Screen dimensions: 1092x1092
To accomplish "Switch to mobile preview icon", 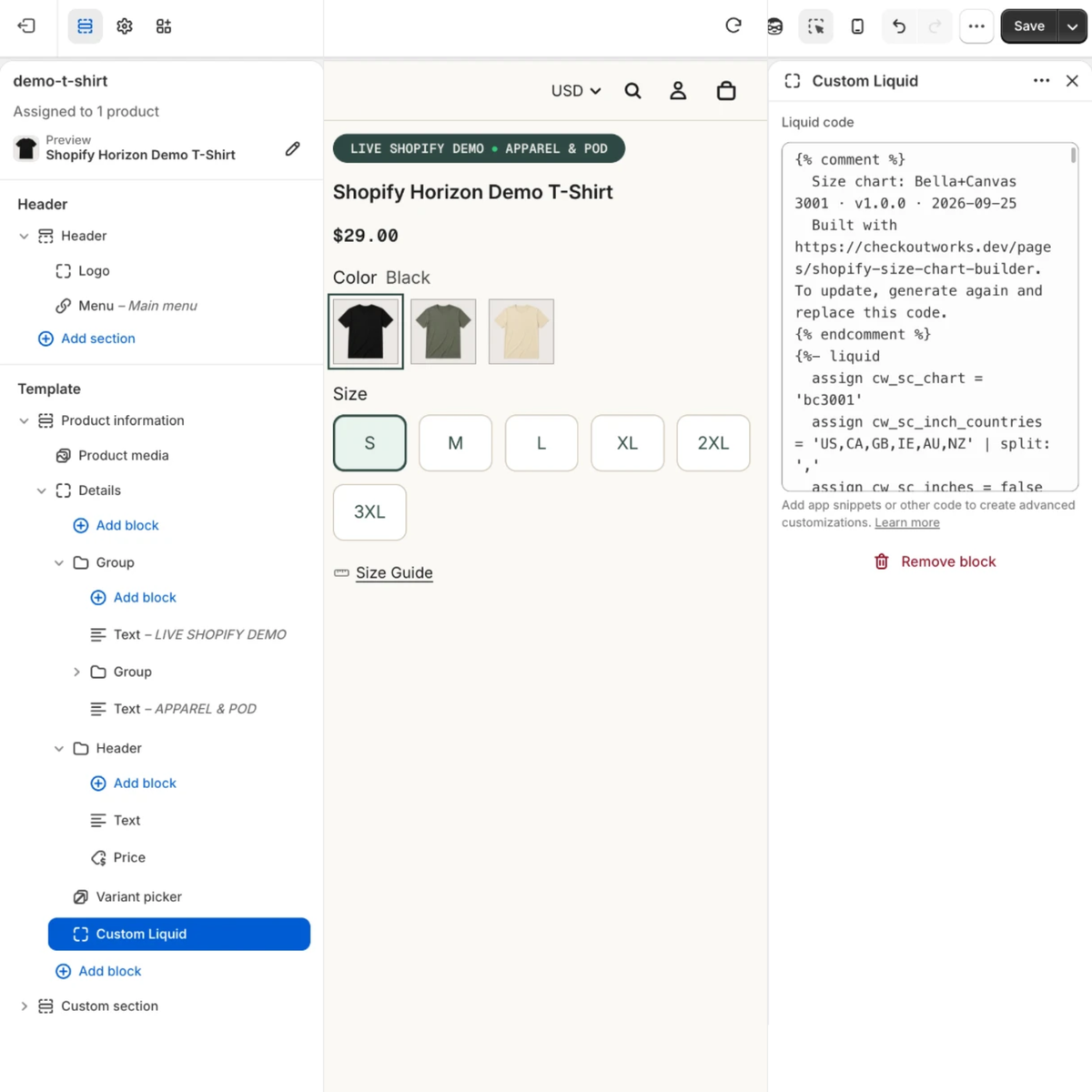I will pos(857,26).
